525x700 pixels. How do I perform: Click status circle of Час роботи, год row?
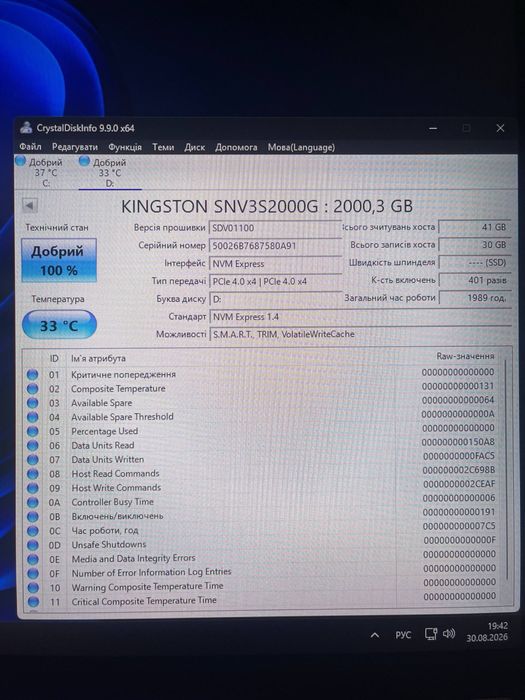[x=33, y=531]
